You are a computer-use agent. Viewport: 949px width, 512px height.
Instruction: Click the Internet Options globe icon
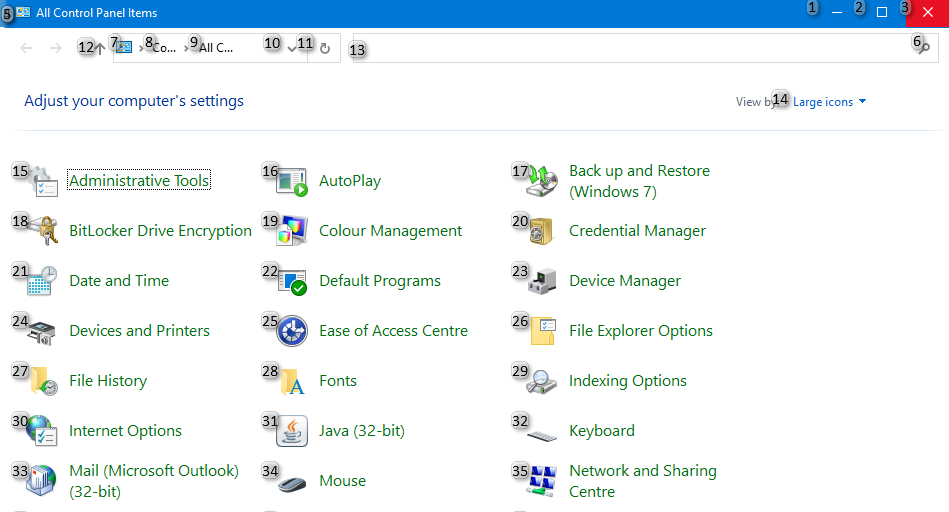point(42,431)
